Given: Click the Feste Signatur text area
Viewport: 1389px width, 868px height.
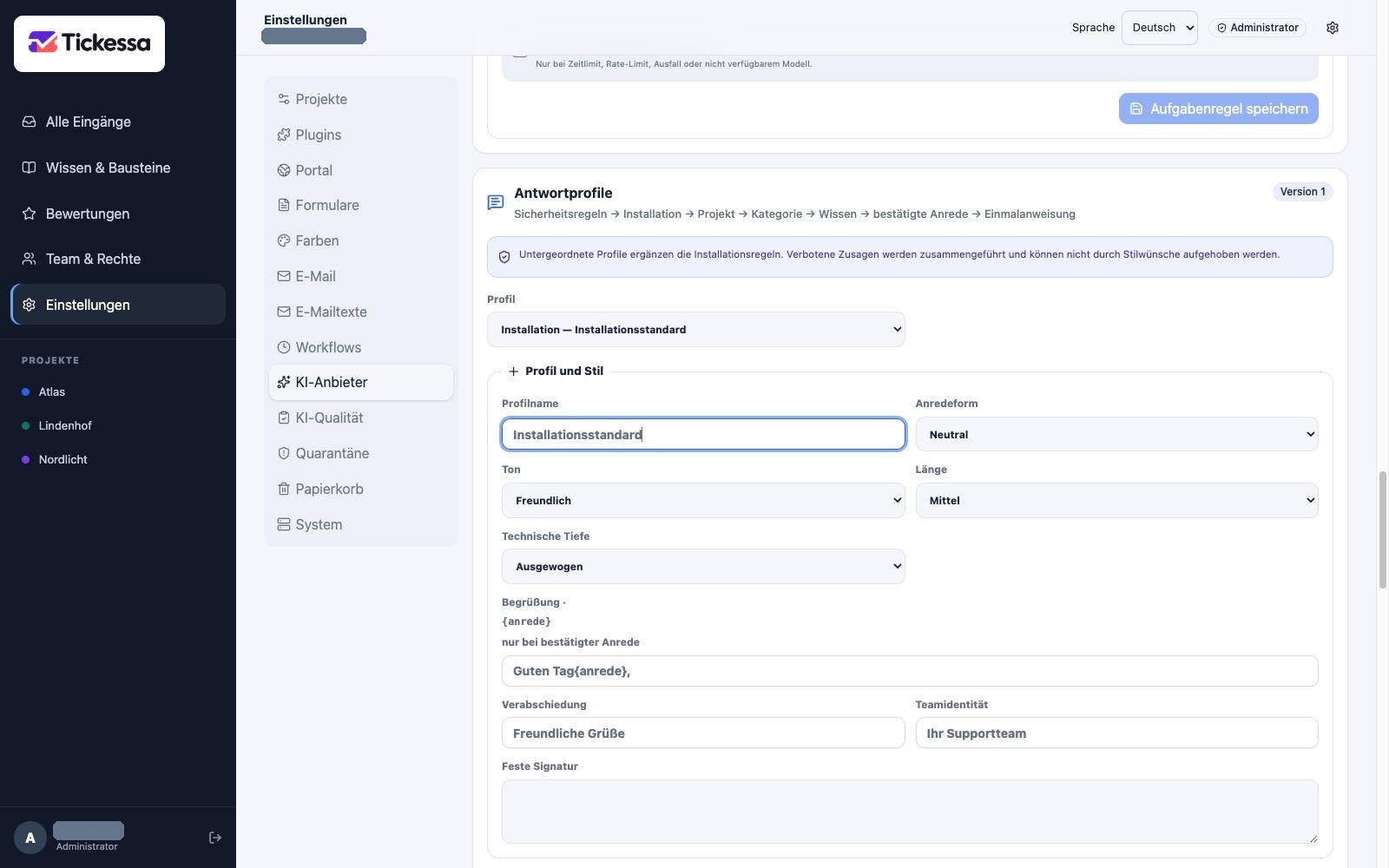Looking at the screenshot, I should [x=910, y=812].
